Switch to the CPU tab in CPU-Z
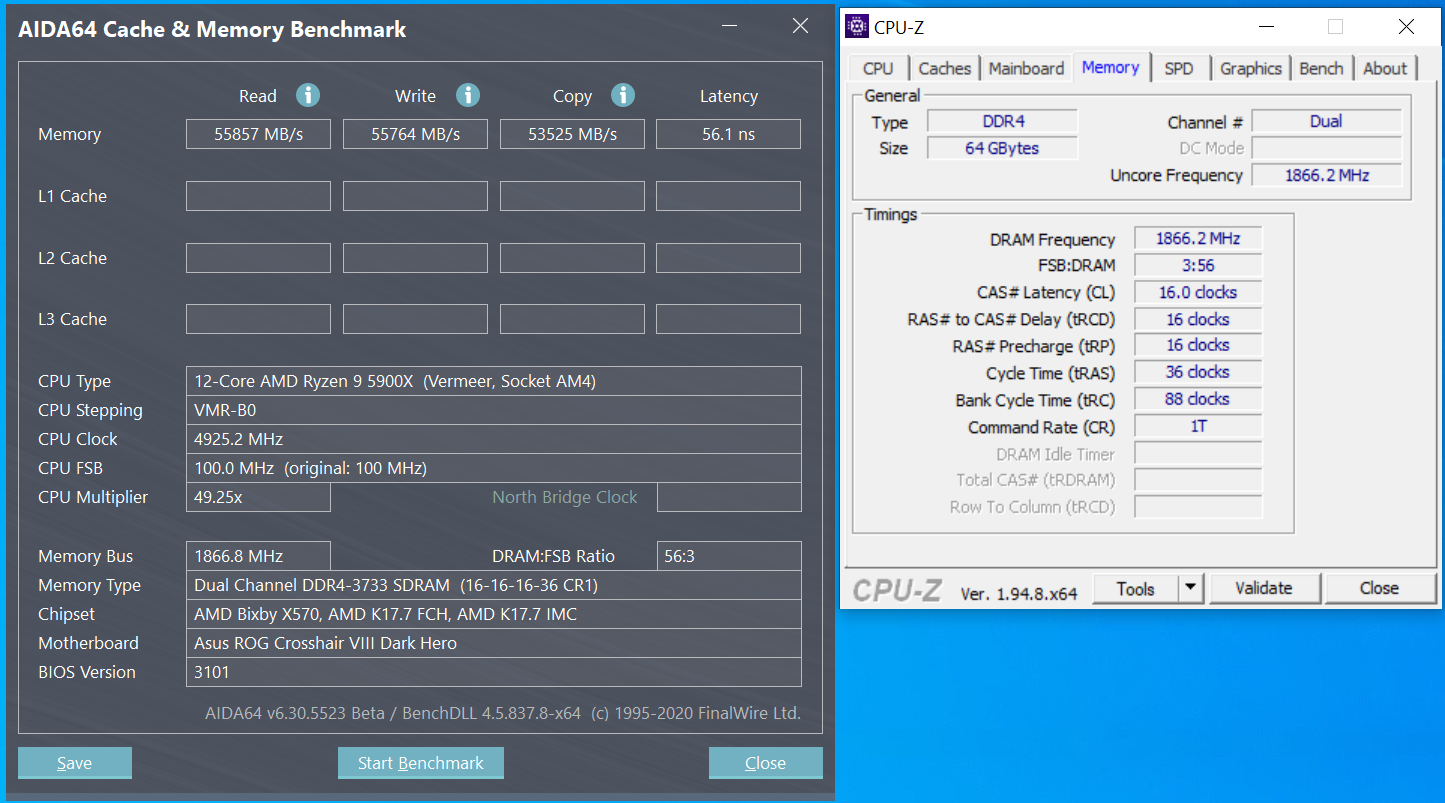 [878, 68]
